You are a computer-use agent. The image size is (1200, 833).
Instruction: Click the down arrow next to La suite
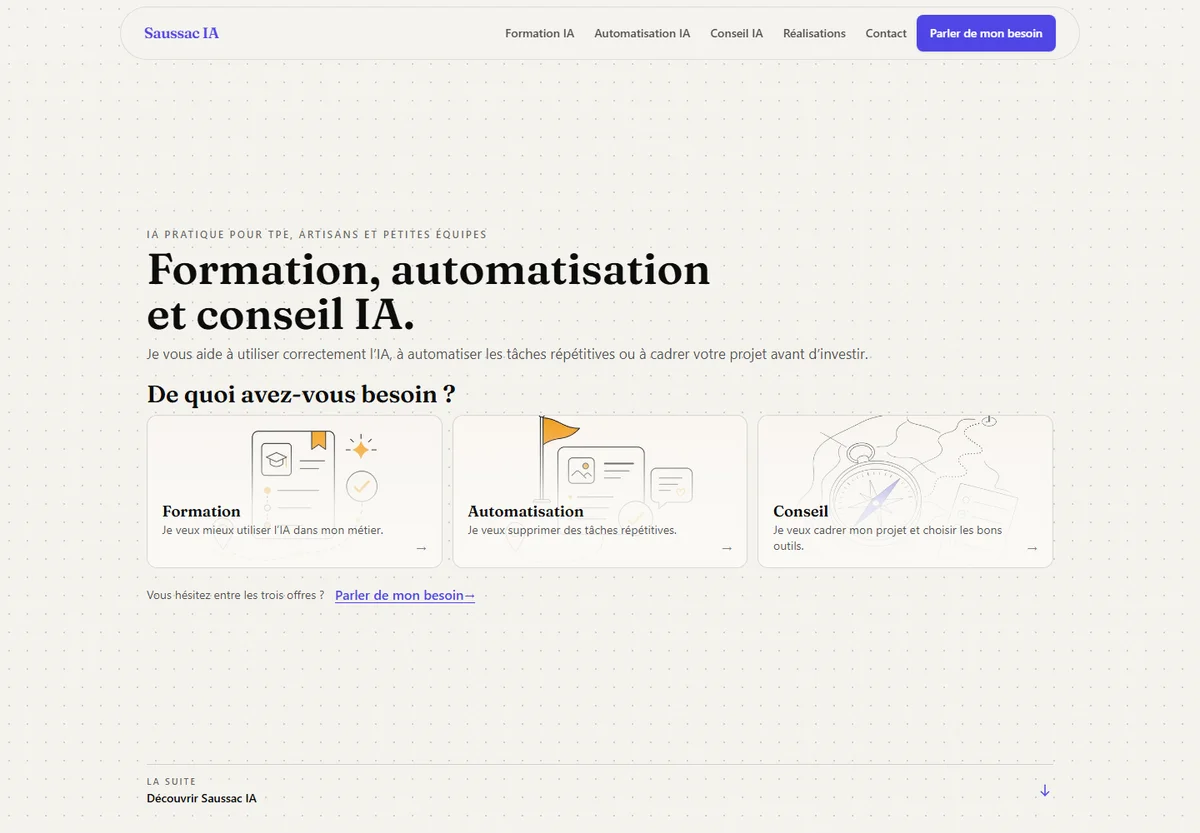point(1045,790)
